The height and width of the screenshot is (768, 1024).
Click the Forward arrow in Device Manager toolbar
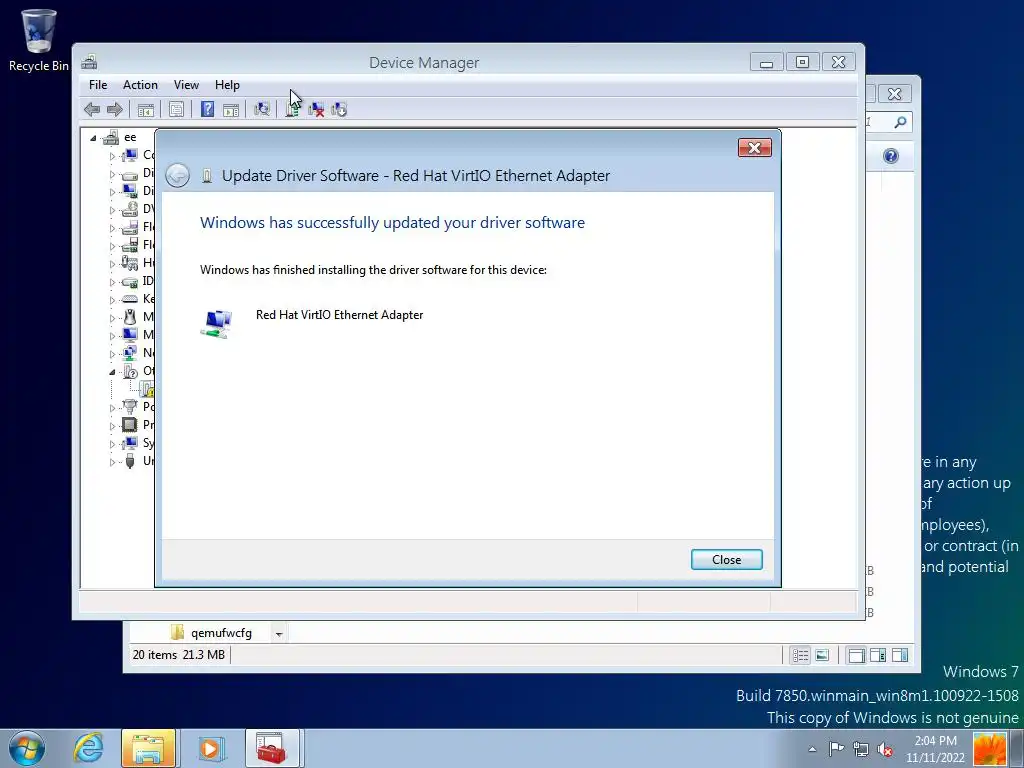tap(115, 110)
